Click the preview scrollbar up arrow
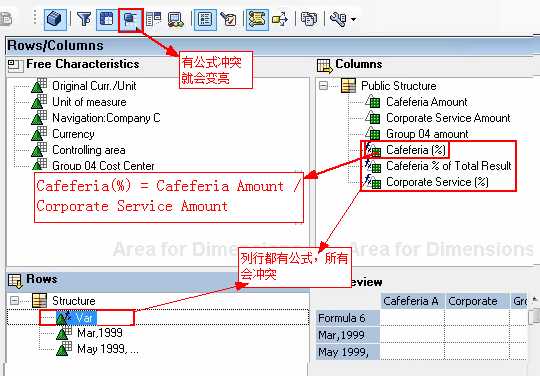 (534, 300)
